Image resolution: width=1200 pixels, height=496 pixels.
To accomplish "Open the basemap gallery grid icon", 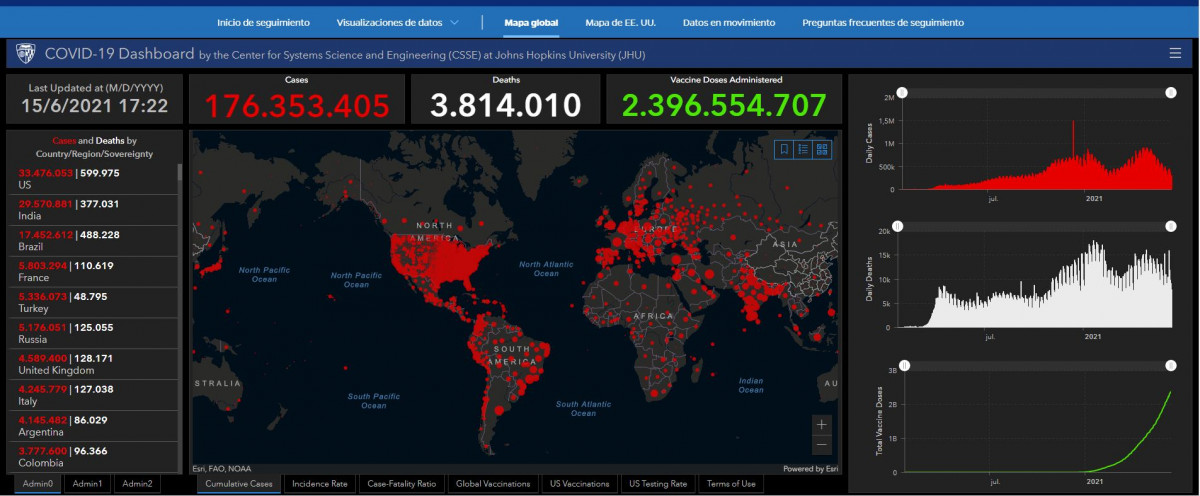I will pyautogui.click(x=822, y=149).
